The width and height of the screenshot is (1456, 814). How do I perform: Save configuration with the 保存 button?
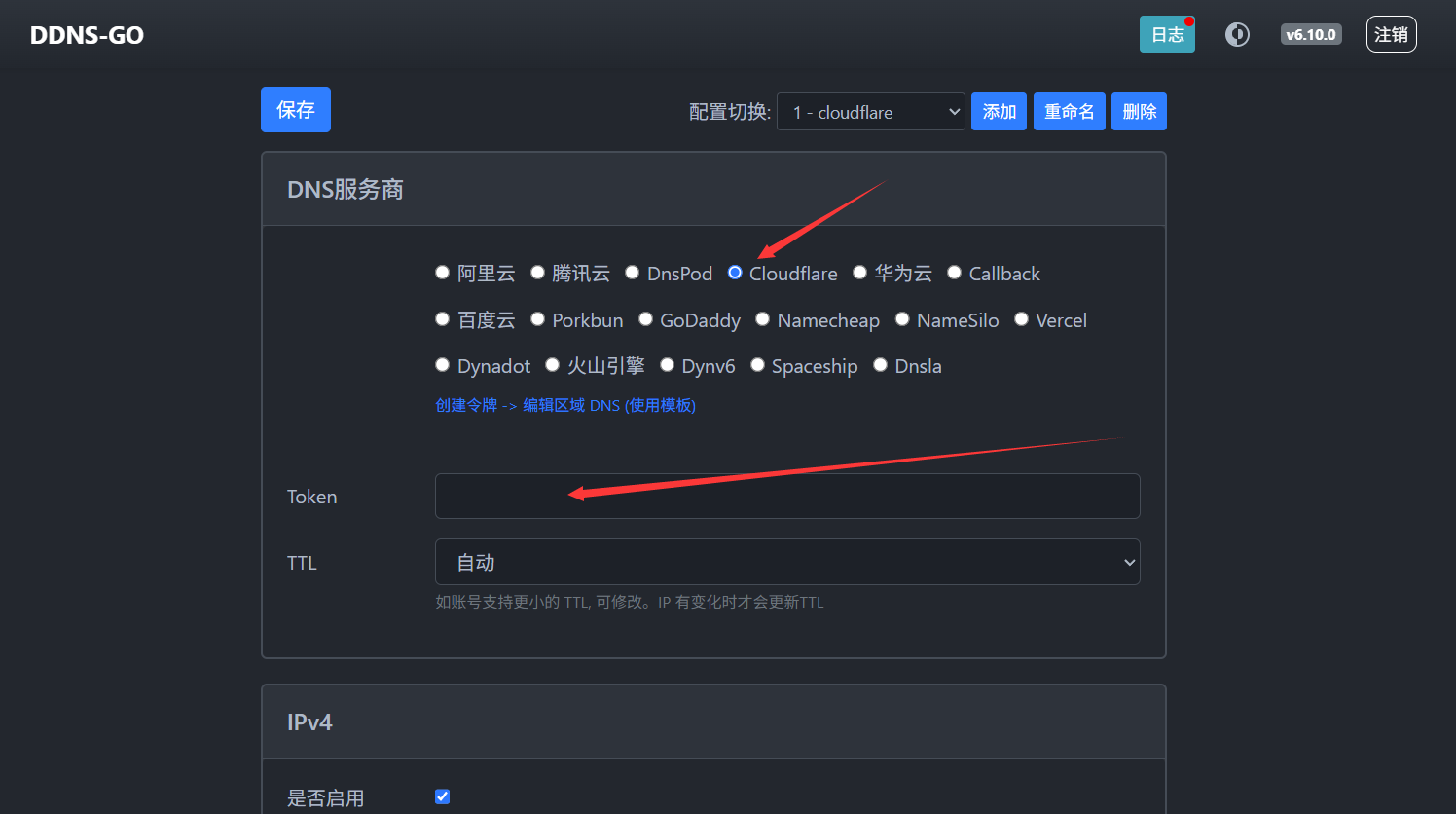pos(295,110)
